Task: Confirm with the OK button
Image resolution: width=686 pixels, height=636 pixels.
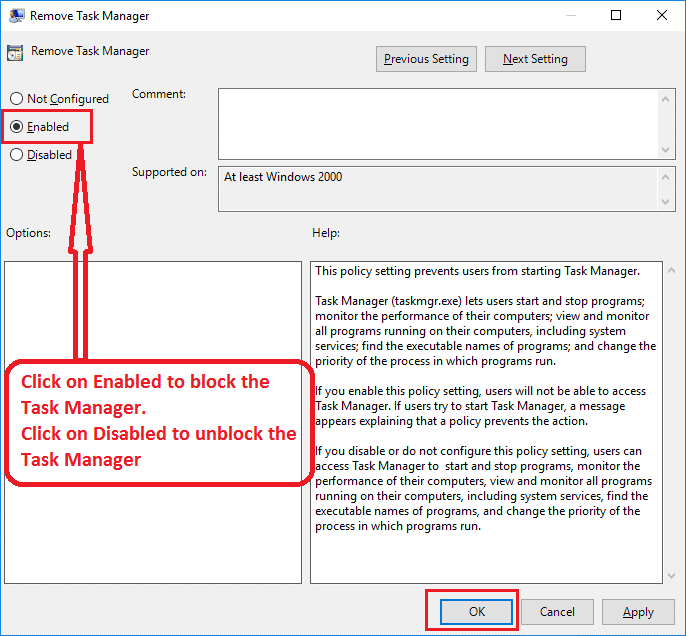Action: point(476,612)
